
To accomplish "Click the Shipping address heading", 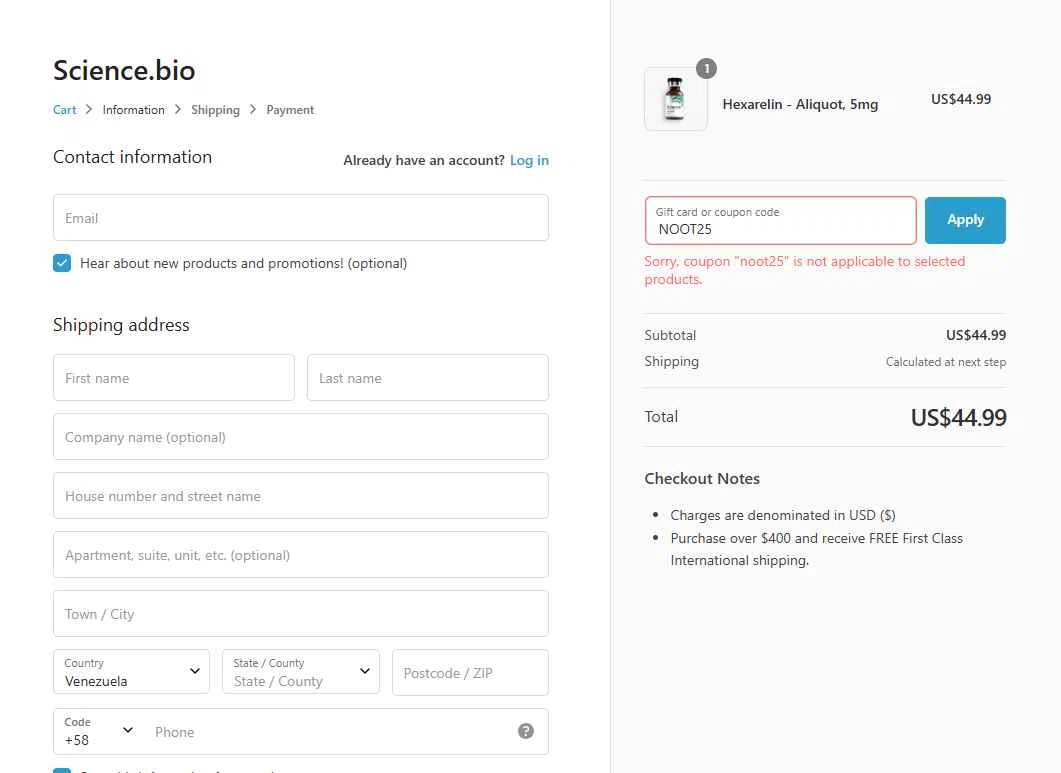I will coord(121,325).
